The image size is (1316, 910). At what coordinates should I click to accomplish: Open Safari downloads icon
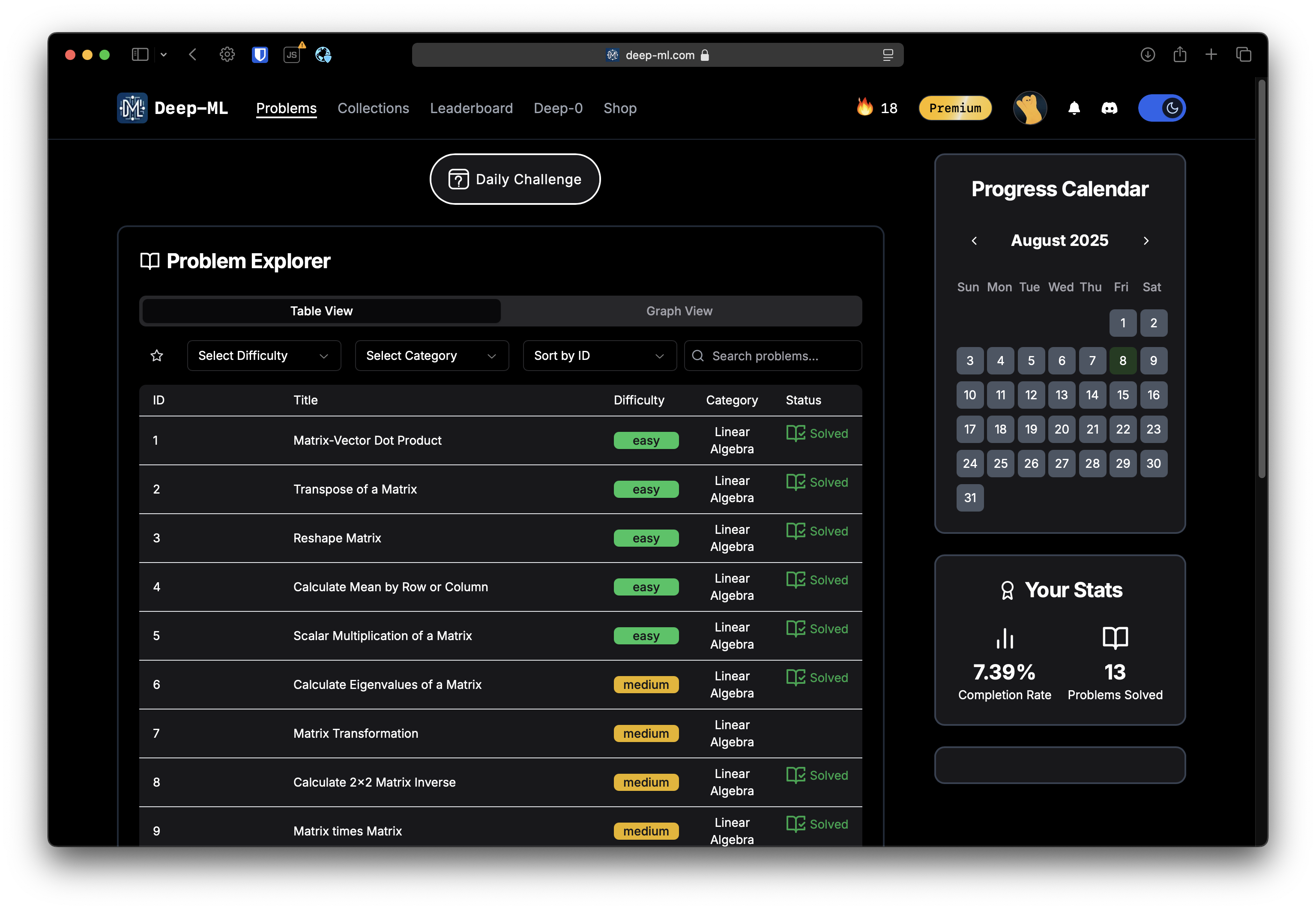point(1147,55)
